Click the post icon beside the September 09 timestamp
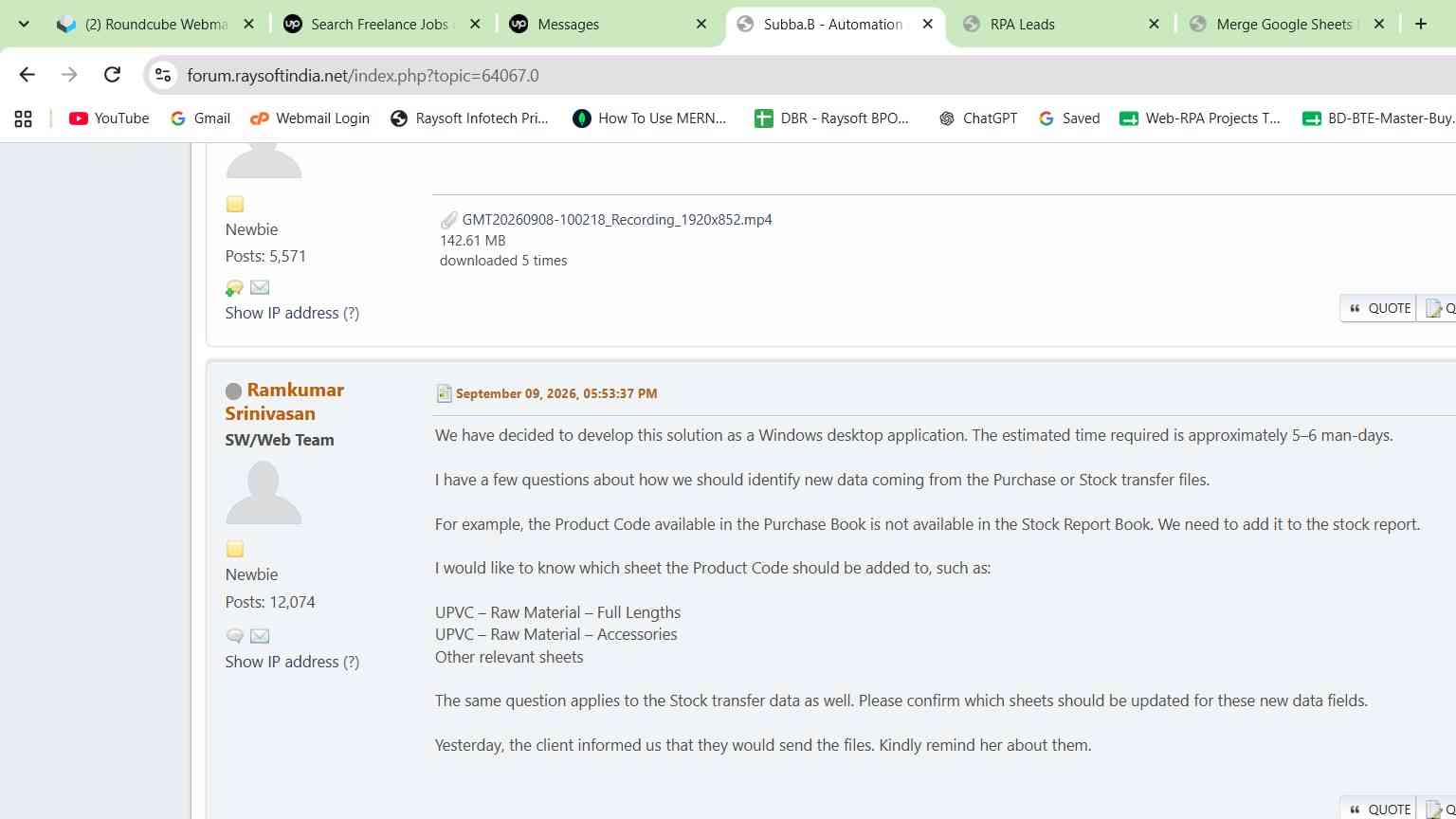Viewport: 1456px width, 819px height. pos(444,393)
